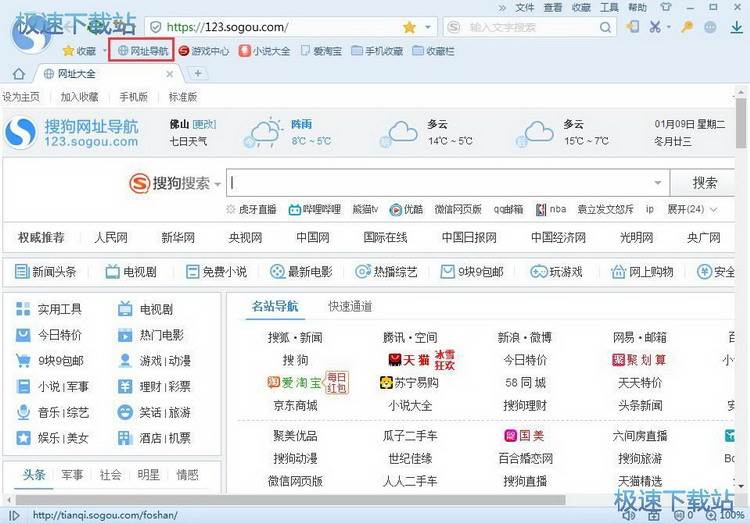Image resolution: width=750 pixels, height=524 pixels.
Task: Click the favorite star in address bar
Action: click(x=409, y=27)
